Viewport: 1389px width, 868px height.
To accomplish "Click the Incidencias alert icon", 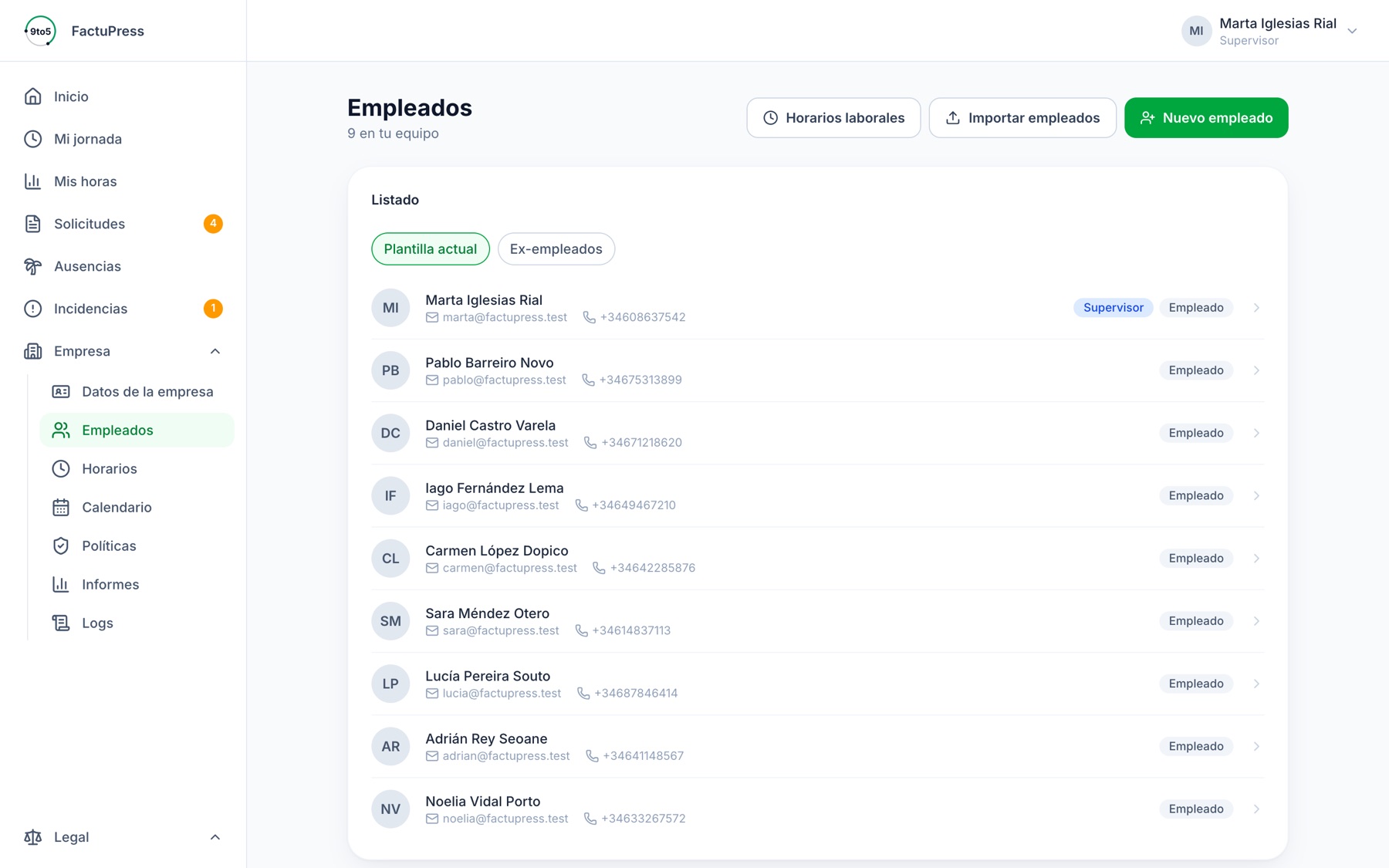I will 32,309.
